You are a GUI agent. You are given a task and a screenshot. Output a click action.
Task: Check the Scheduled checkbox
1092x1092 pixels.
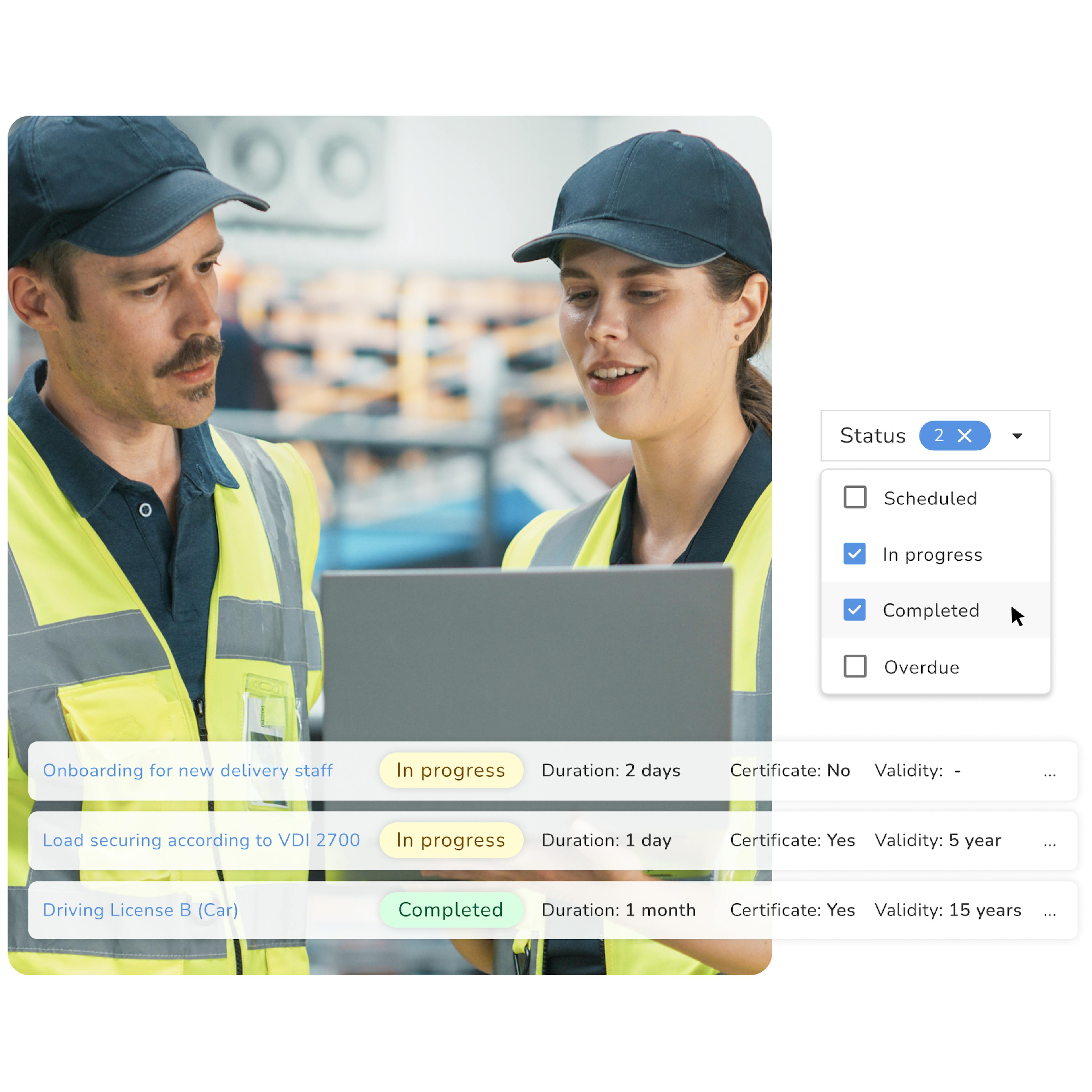[855, 497]
